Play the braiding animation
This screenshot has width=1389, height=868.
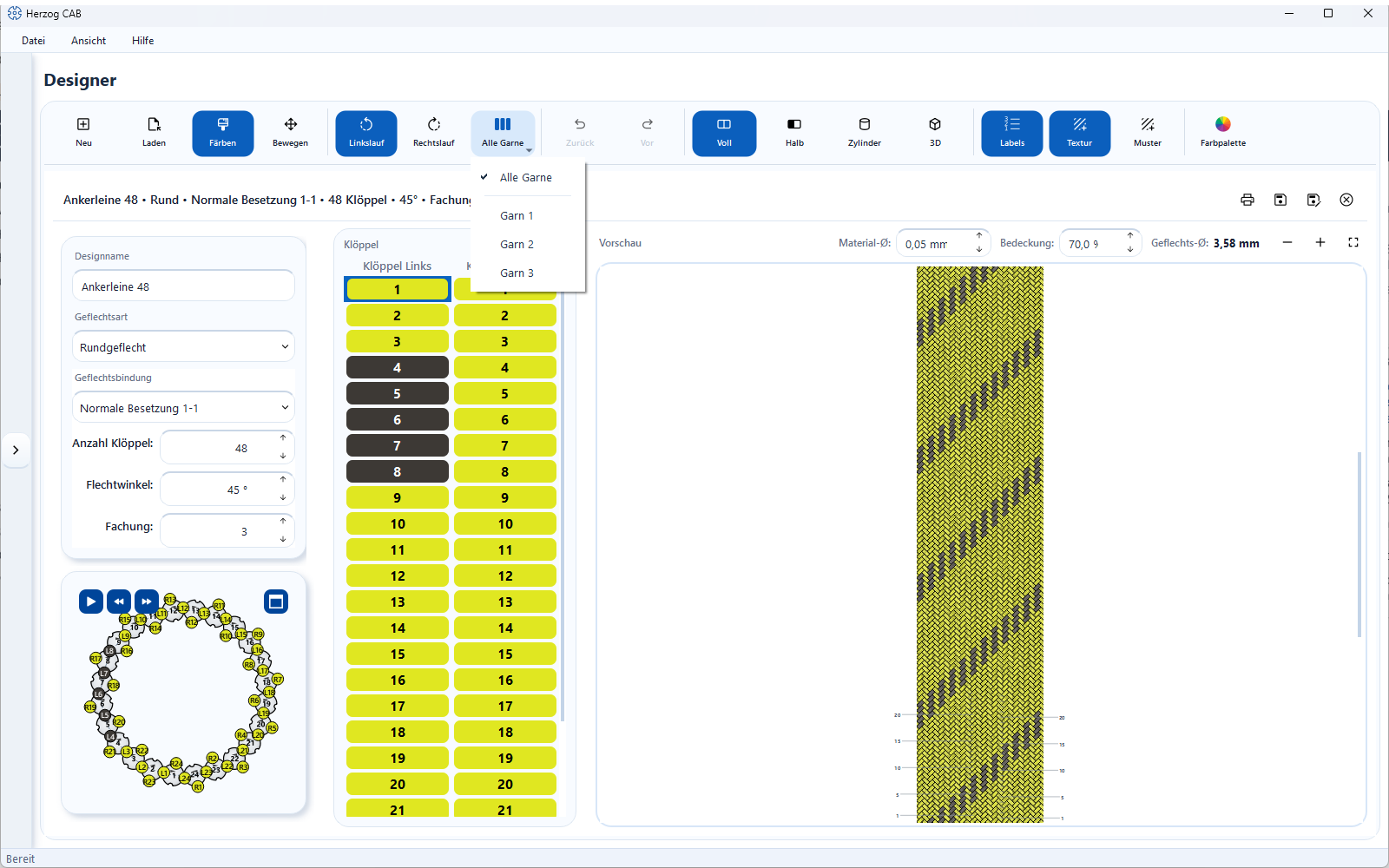coord(91,602)
